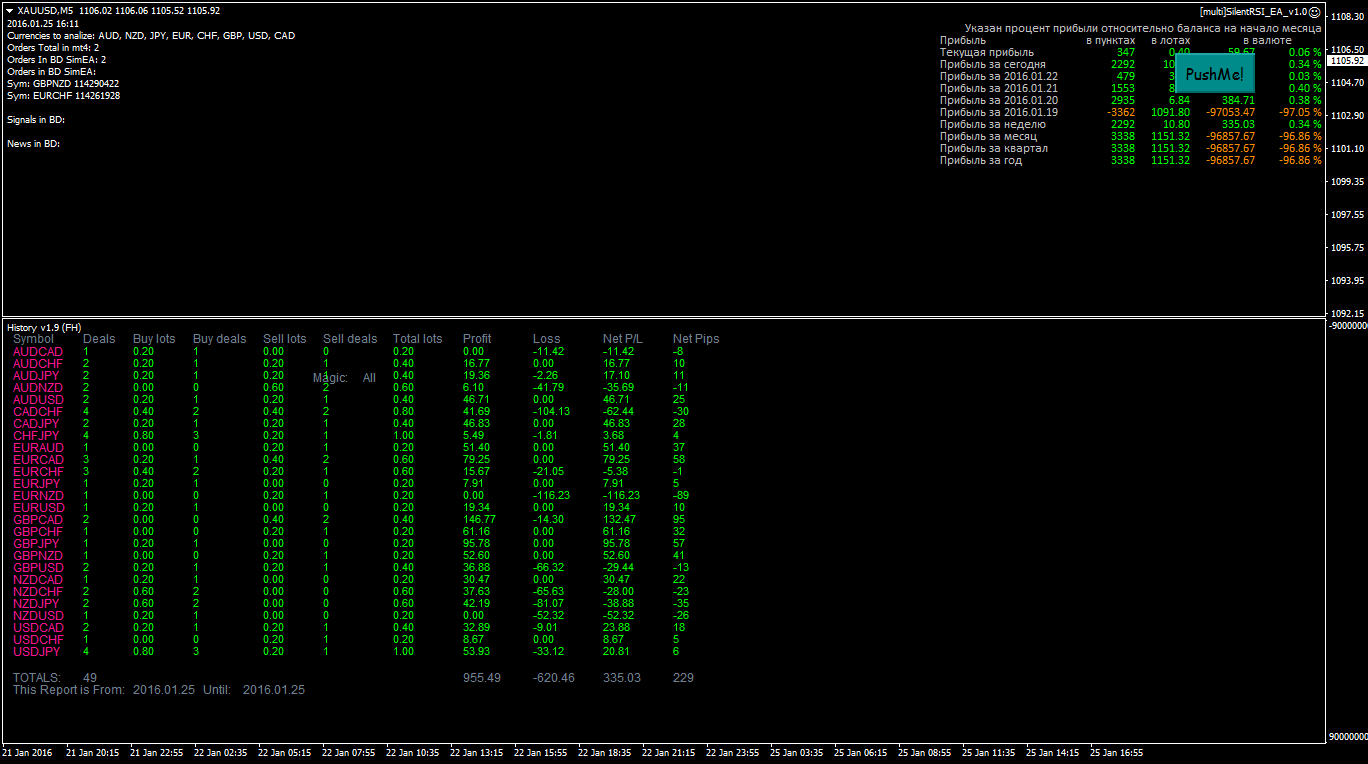
Task: Click the 'Прибыль за месяц' row label
Action: coord(988,136)
